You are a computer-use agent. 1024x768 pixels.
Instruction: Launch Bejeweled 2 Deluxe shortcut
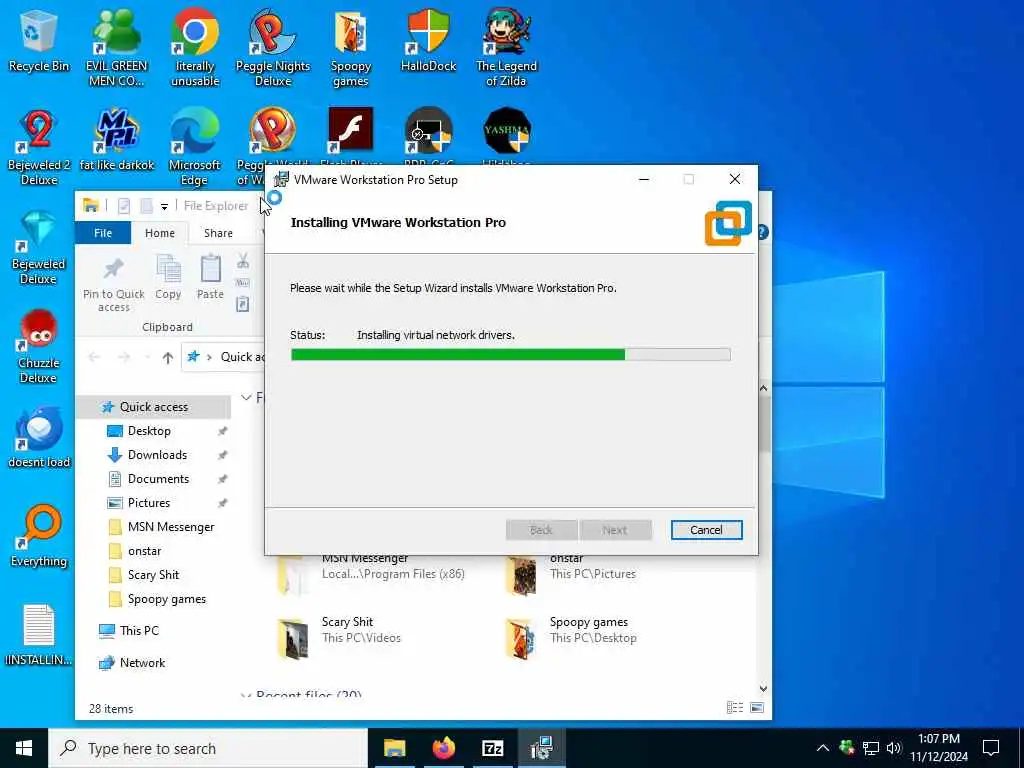tap(39, 147)
